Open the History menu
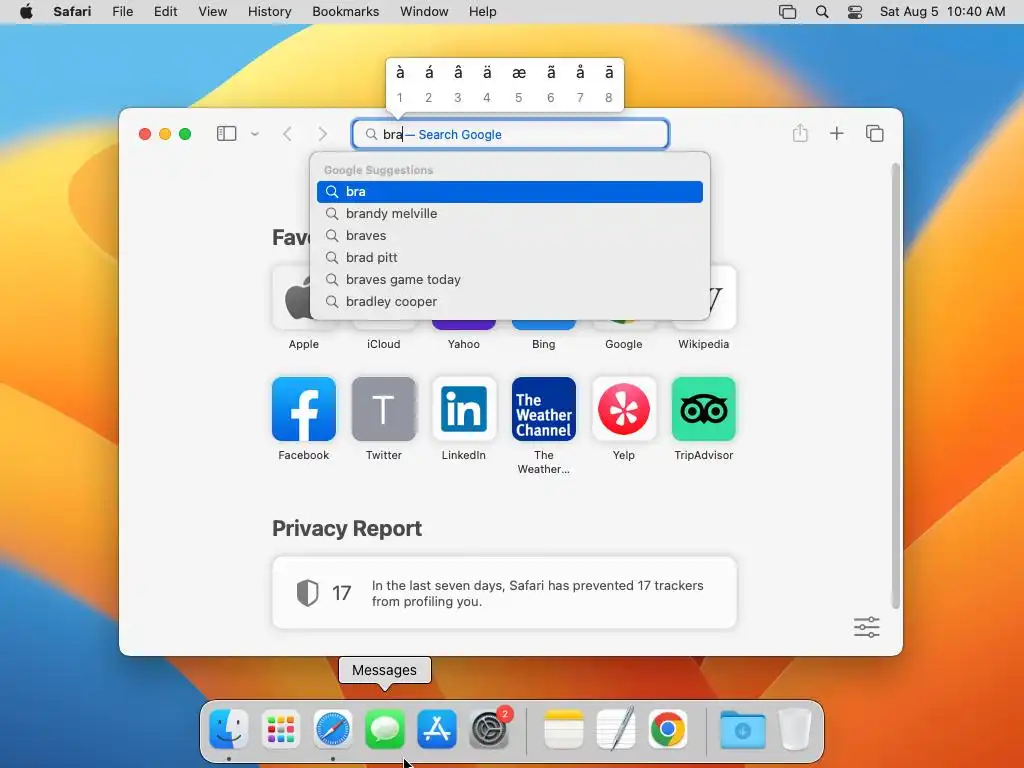This screenshot has width=1024, height=768. tap(269, 12)
